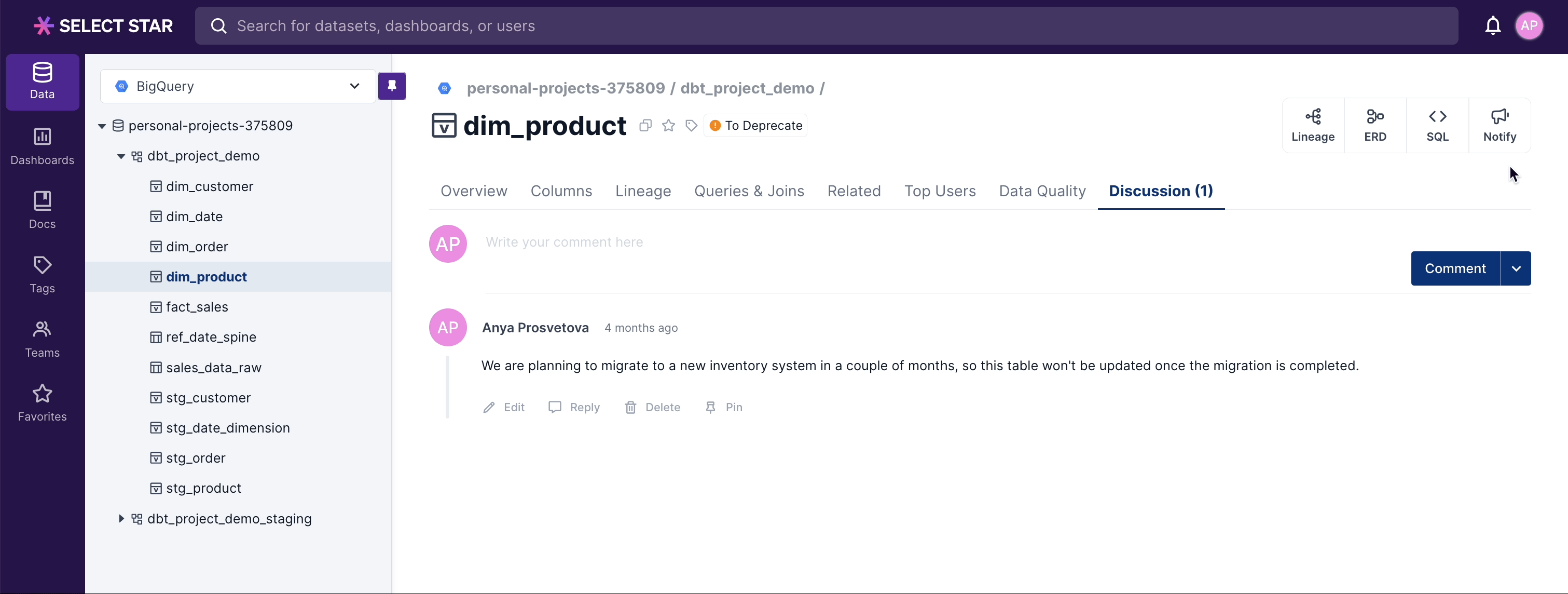Switch to the Overview tab

(x=474, y=191)
